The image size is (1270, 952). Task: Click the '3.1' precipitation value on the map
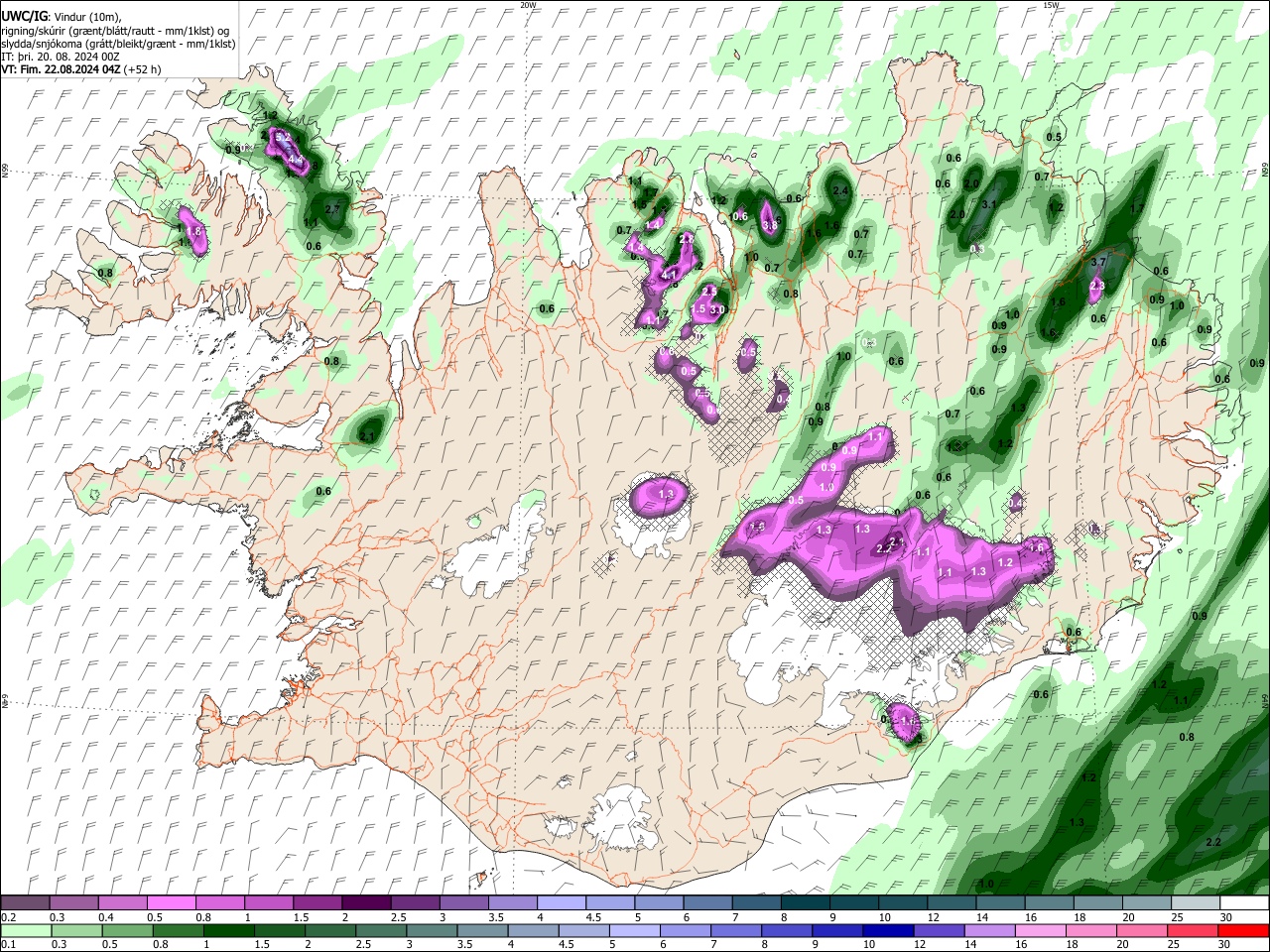pos(989,204)
